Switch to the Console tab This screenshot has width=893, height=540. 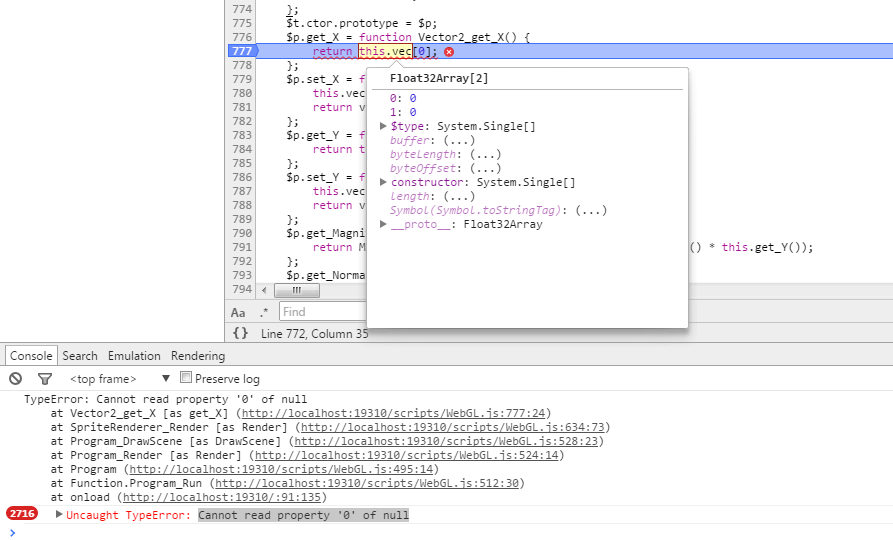[31, 355]
